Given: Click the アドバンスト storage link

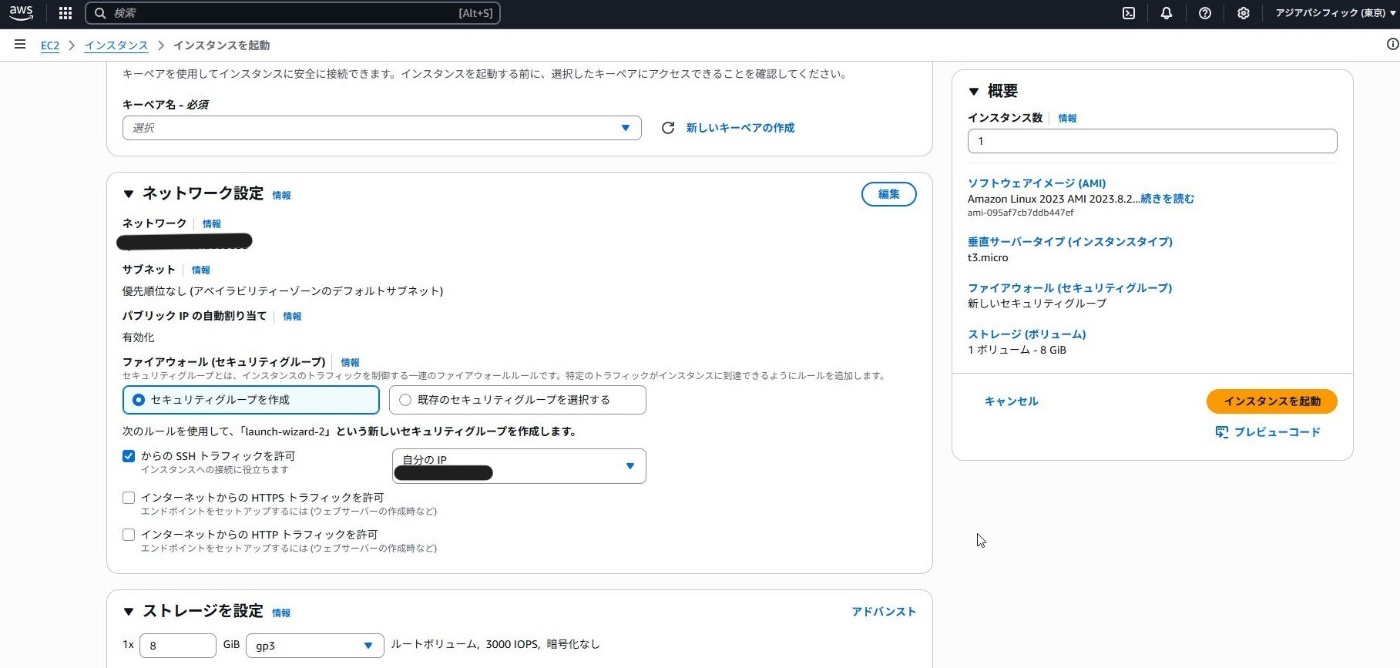Looking at the screenshot, I should tap(884, 612).
